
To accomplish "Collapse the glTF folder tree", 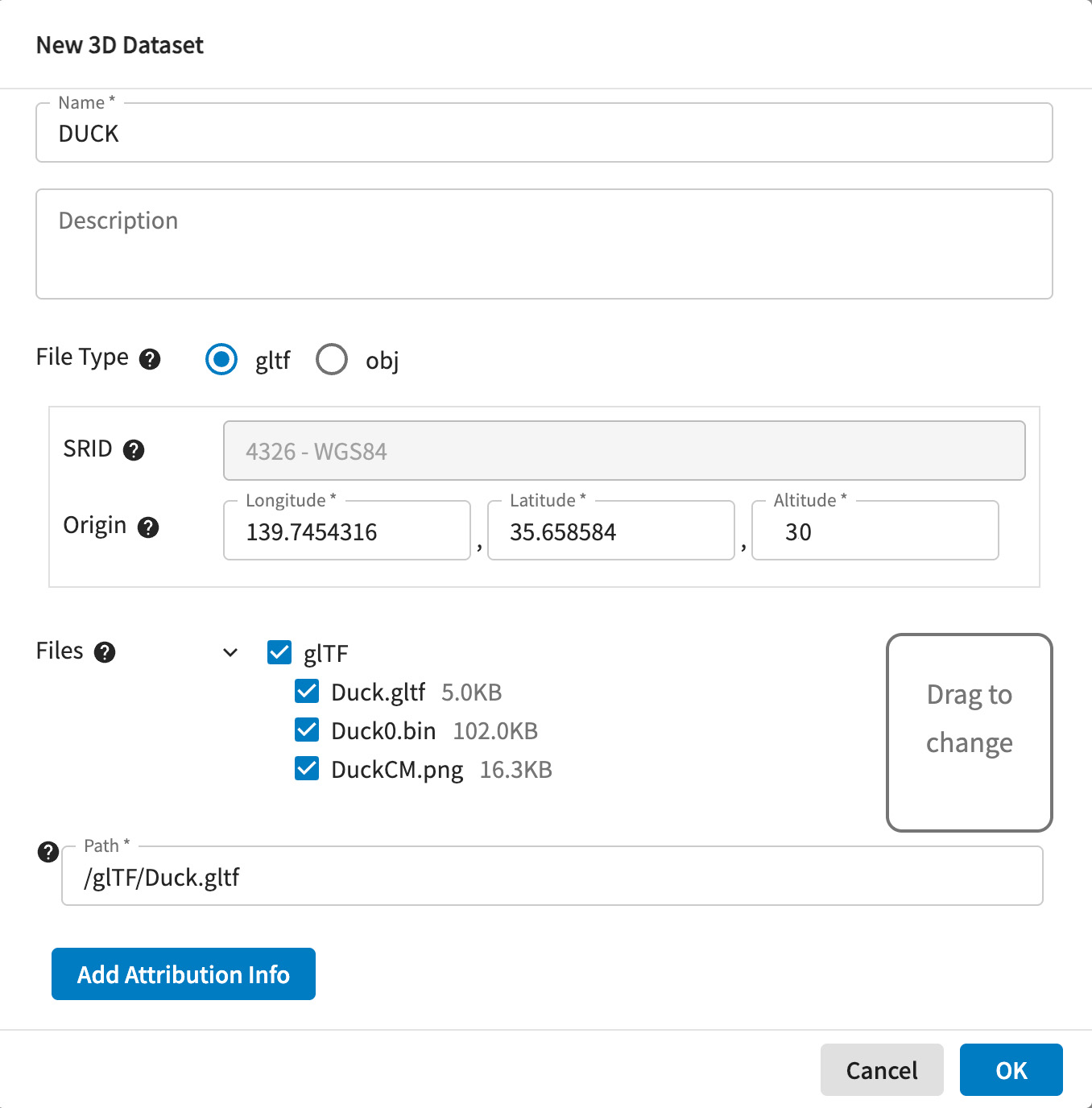I will [x=230, y=652].
